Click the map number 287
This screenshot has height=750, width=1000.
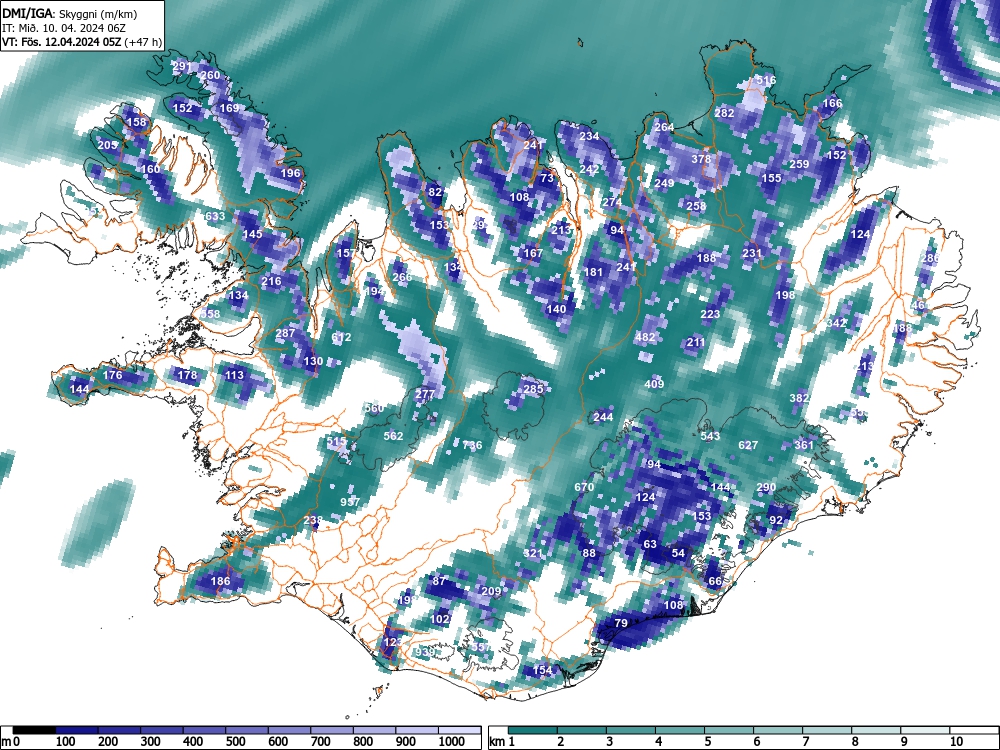pyautogui.click(x=285, y=333)
